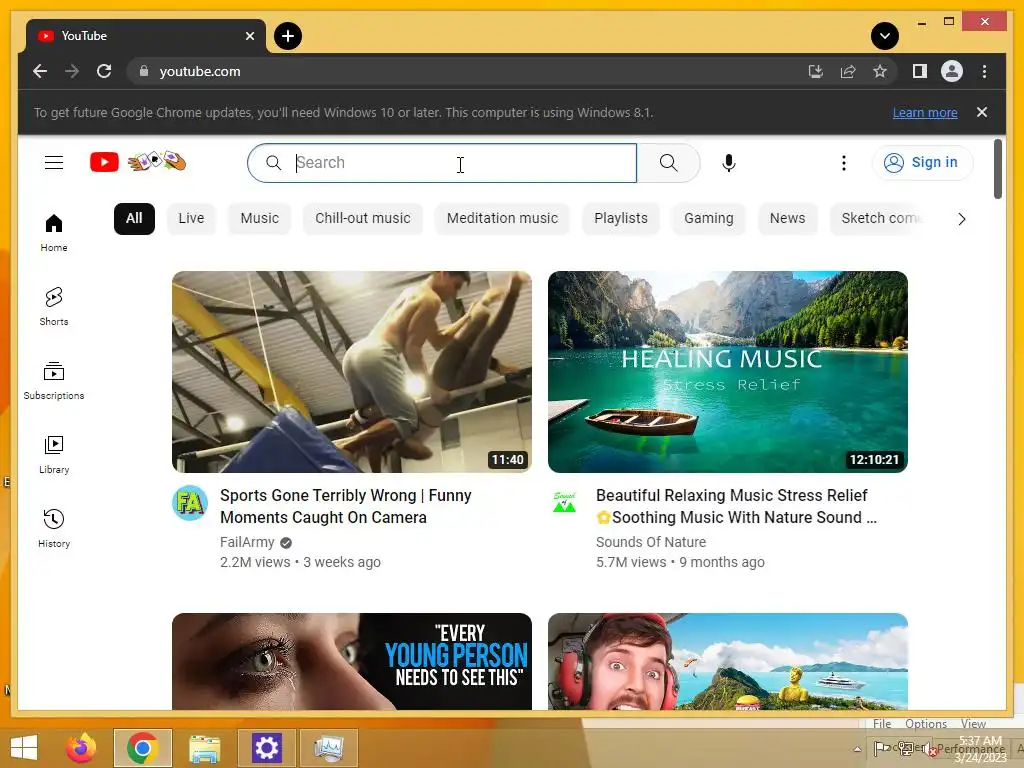Select the Meditation music chip
The image size is (1024, 768).
tap(502, 218)
